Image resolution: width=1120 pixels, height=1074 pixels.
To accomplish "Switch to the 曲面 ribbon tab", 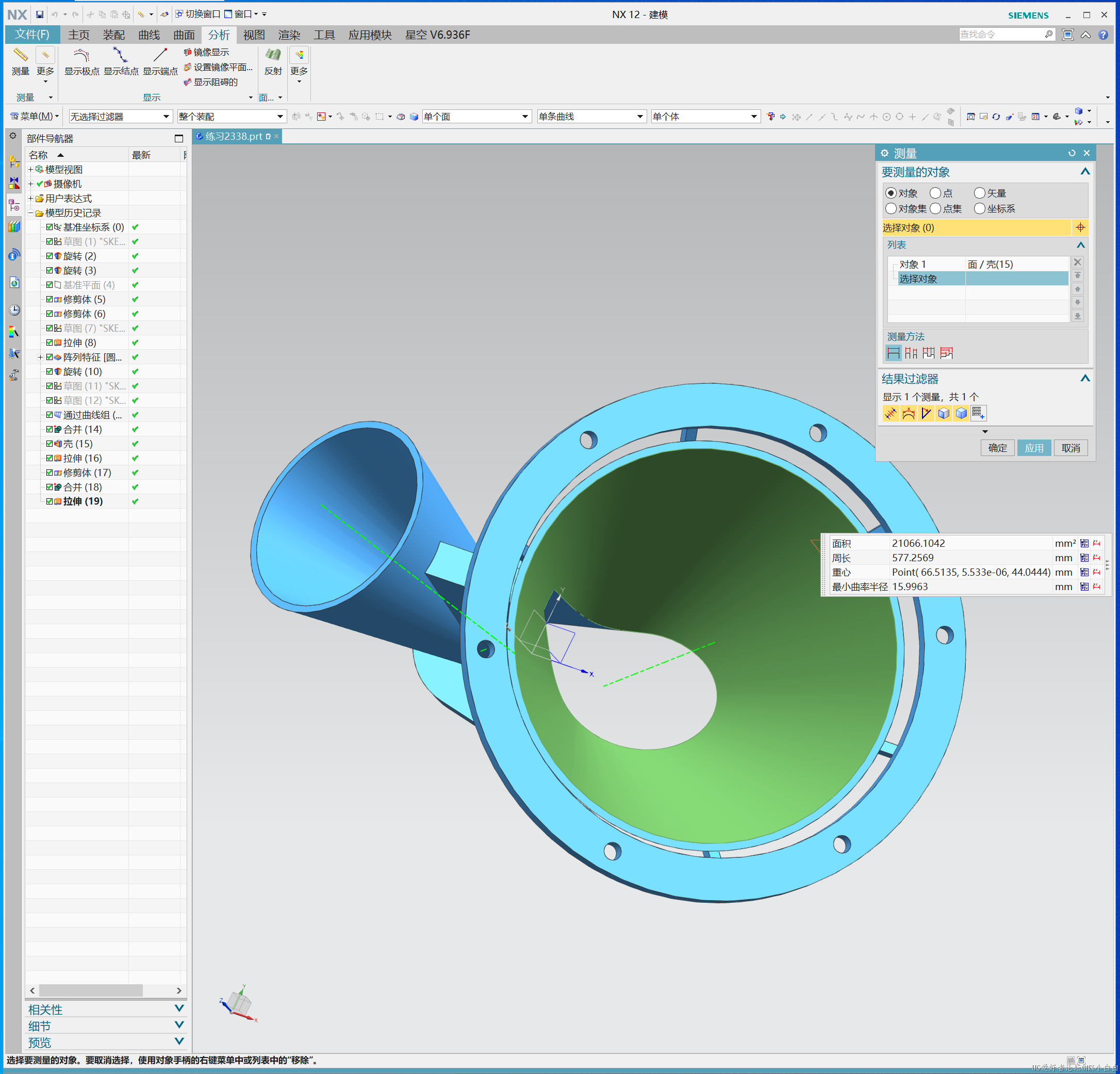I will pos(184,35).
